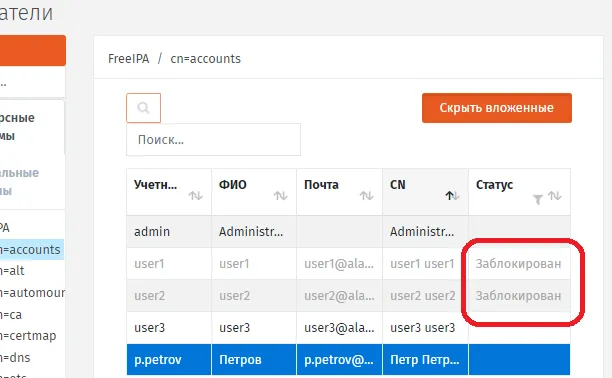Screen dimensions: 612x378
Task: Open the Статус column filter funnel
Action: coord(538,200)
